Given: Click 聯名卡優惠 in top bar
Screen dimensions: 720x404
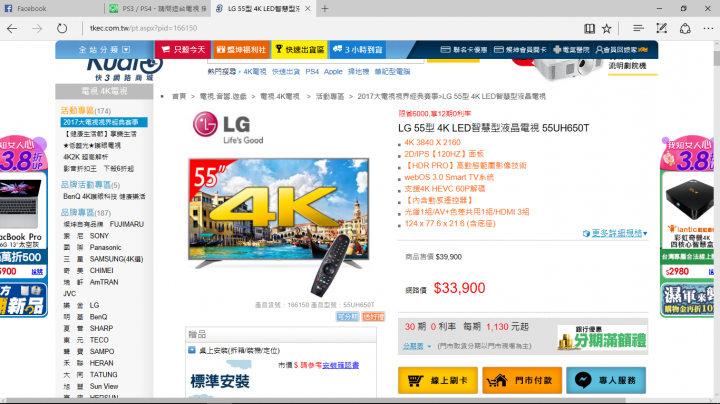Looking at the screenshot, I should [x=464, y=50].
